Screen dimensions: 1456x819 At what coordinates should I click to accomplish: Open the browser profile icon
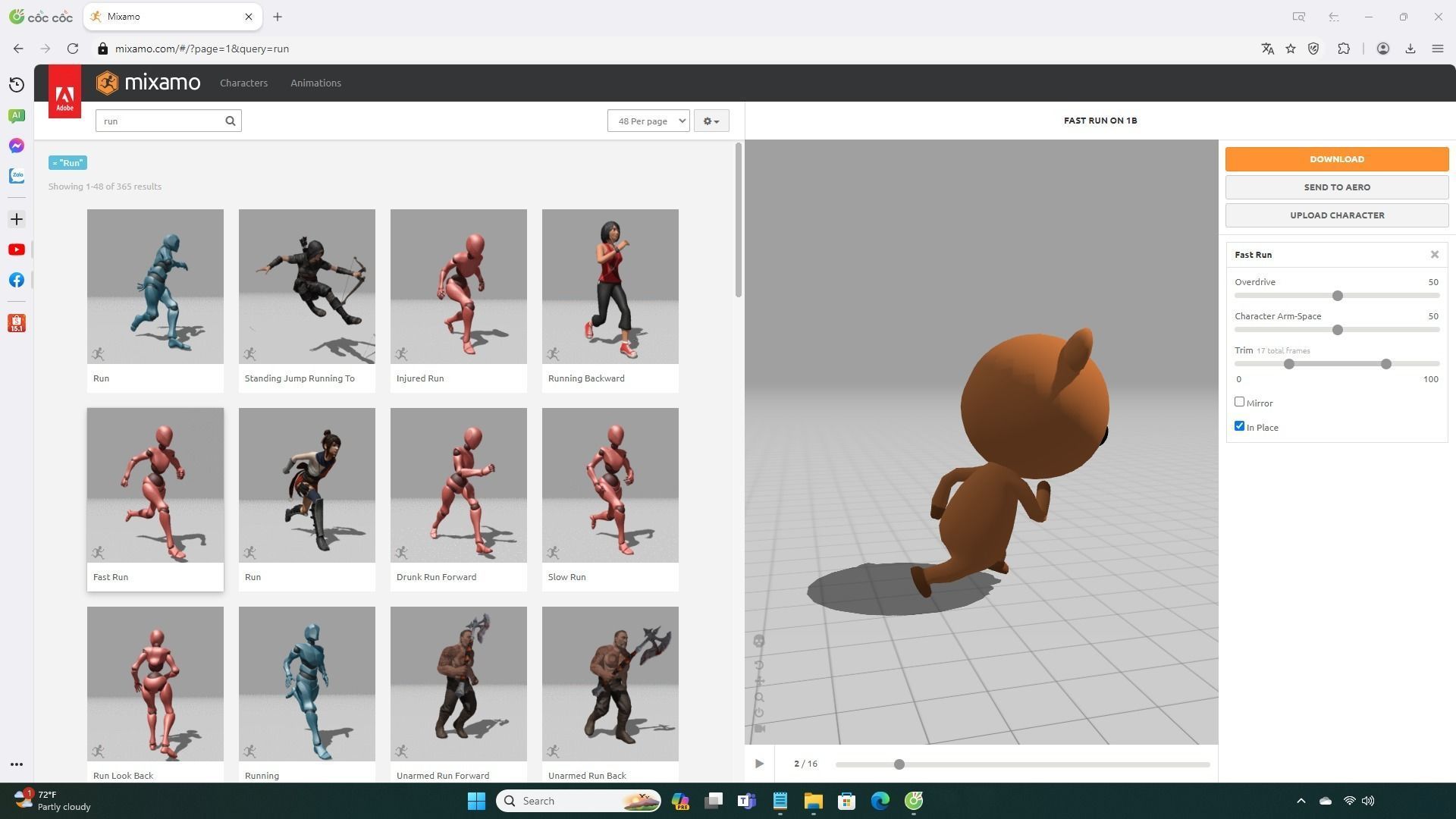1383,49
